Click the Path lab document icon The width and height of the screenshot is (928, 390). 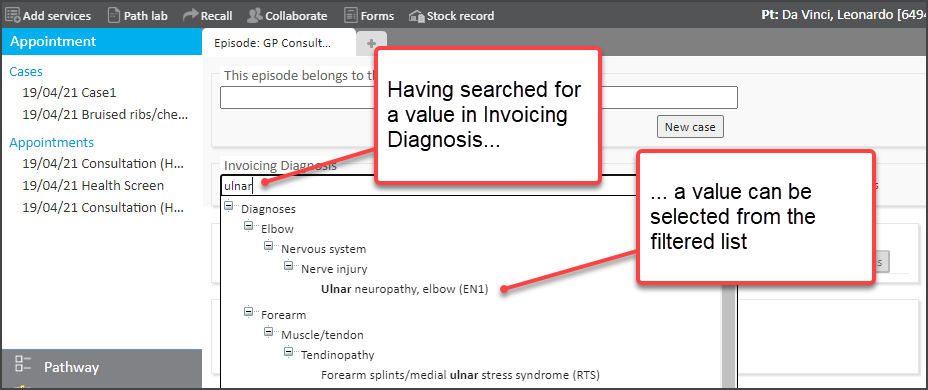tap(114, 15)
